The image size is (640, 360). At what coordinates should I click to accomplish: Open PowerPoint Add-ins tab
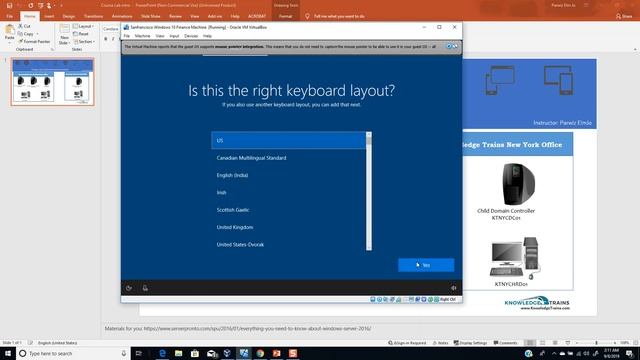tap(215, 16)
